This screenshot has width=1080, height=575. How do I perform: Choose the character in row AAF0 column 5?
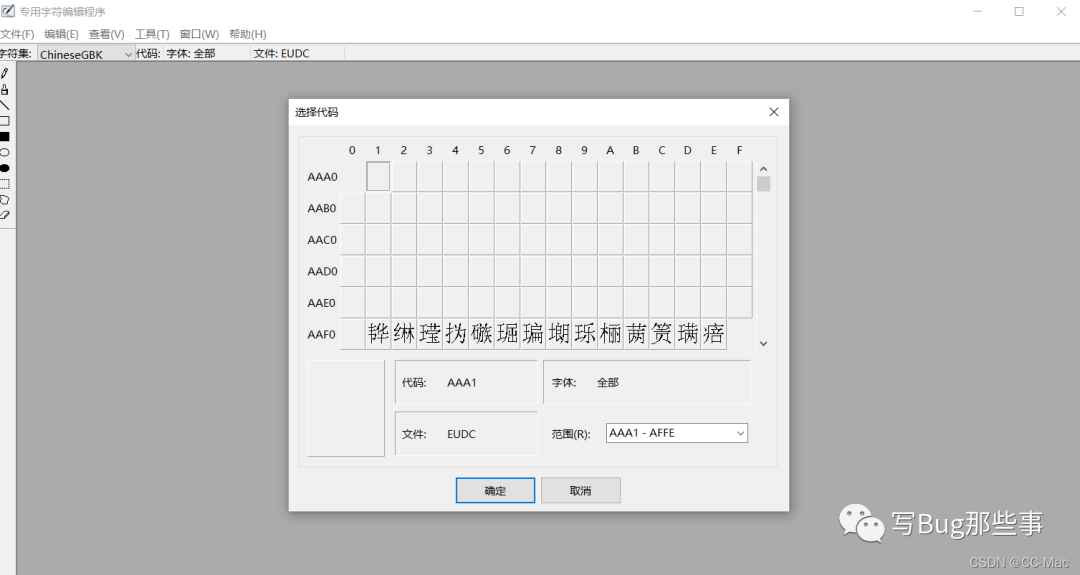(481, 334)
